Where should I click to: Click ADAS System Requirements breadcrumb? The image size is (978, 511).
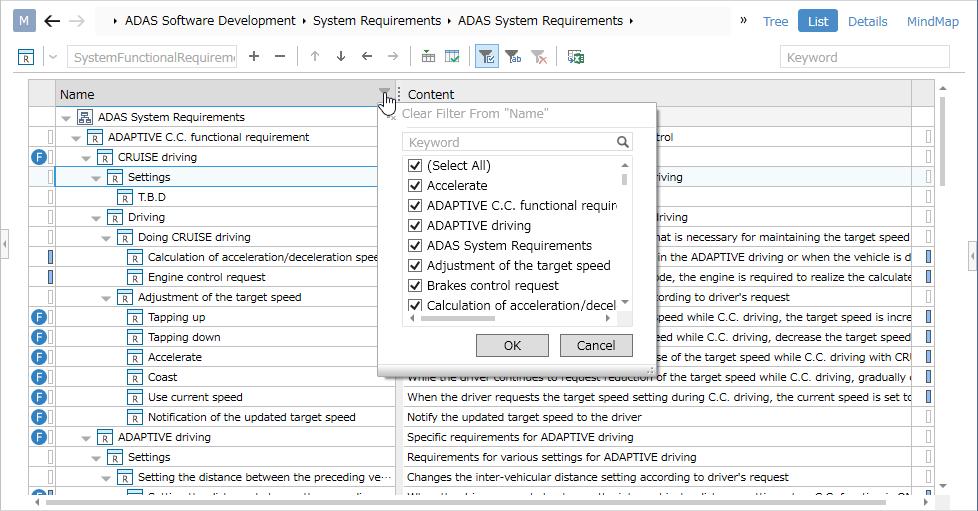tap(540, 21)
